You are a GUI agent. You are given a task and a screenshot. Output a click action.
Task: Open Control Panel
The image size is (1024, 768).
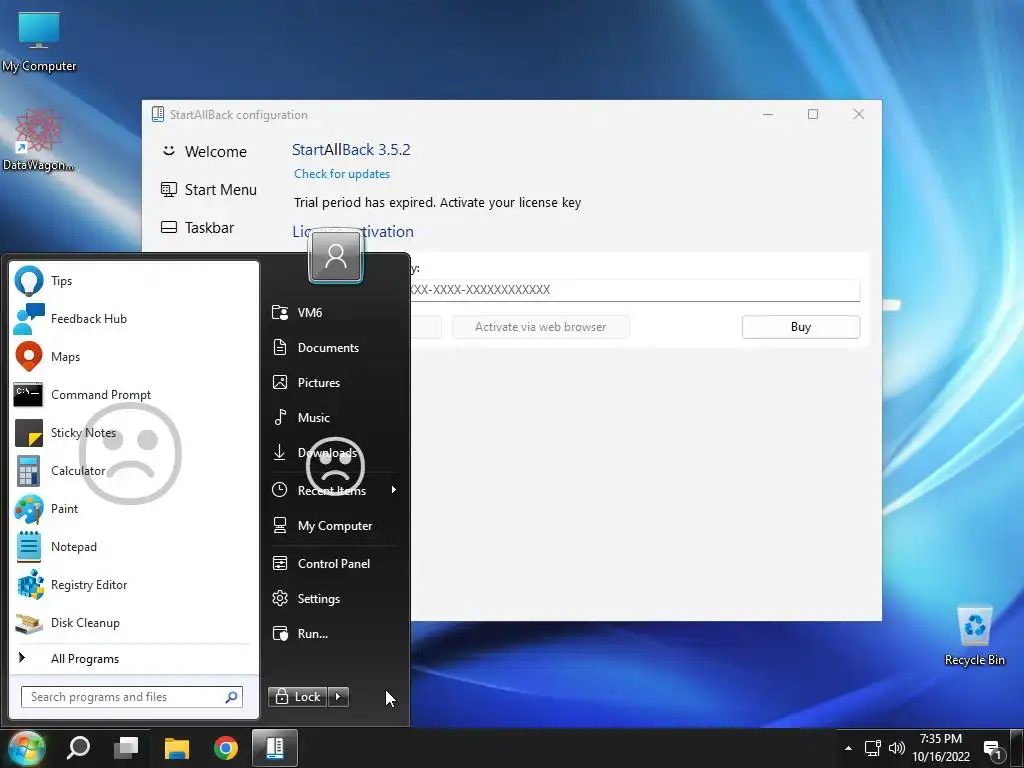(334, 564)
